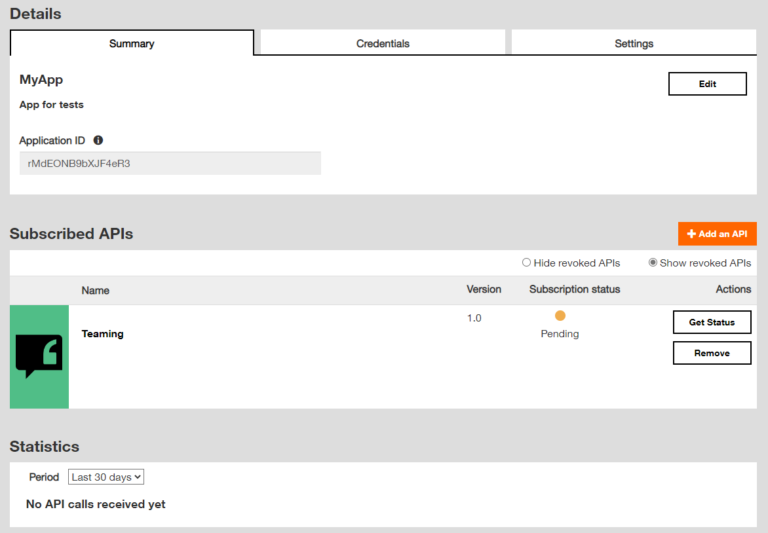Open the Period dropdown showing Last 30 days
Viewport: 768px width, 533px height.
click(106, 477)
